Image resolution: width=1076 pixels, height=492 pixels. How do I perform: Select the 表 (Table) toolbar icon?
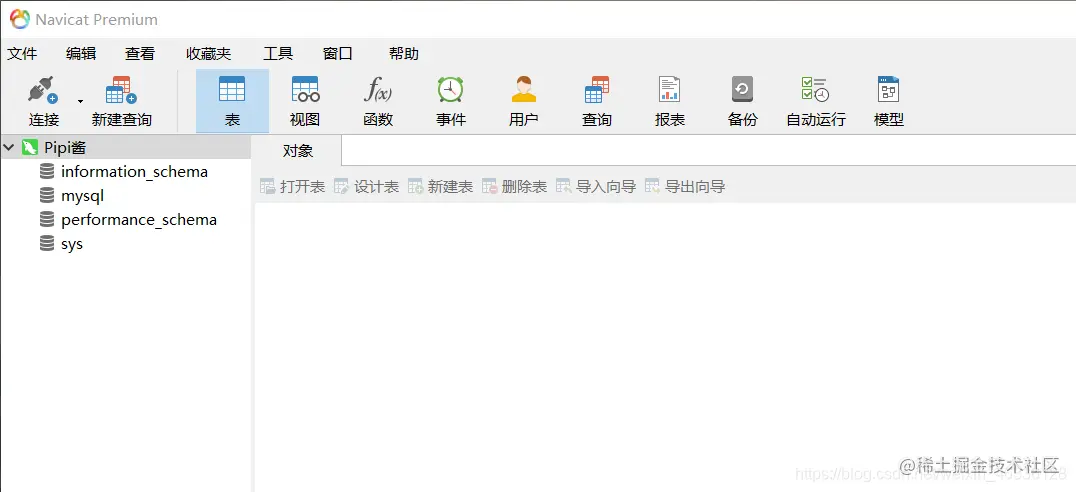pyautogui.click(x=232, y=102)
